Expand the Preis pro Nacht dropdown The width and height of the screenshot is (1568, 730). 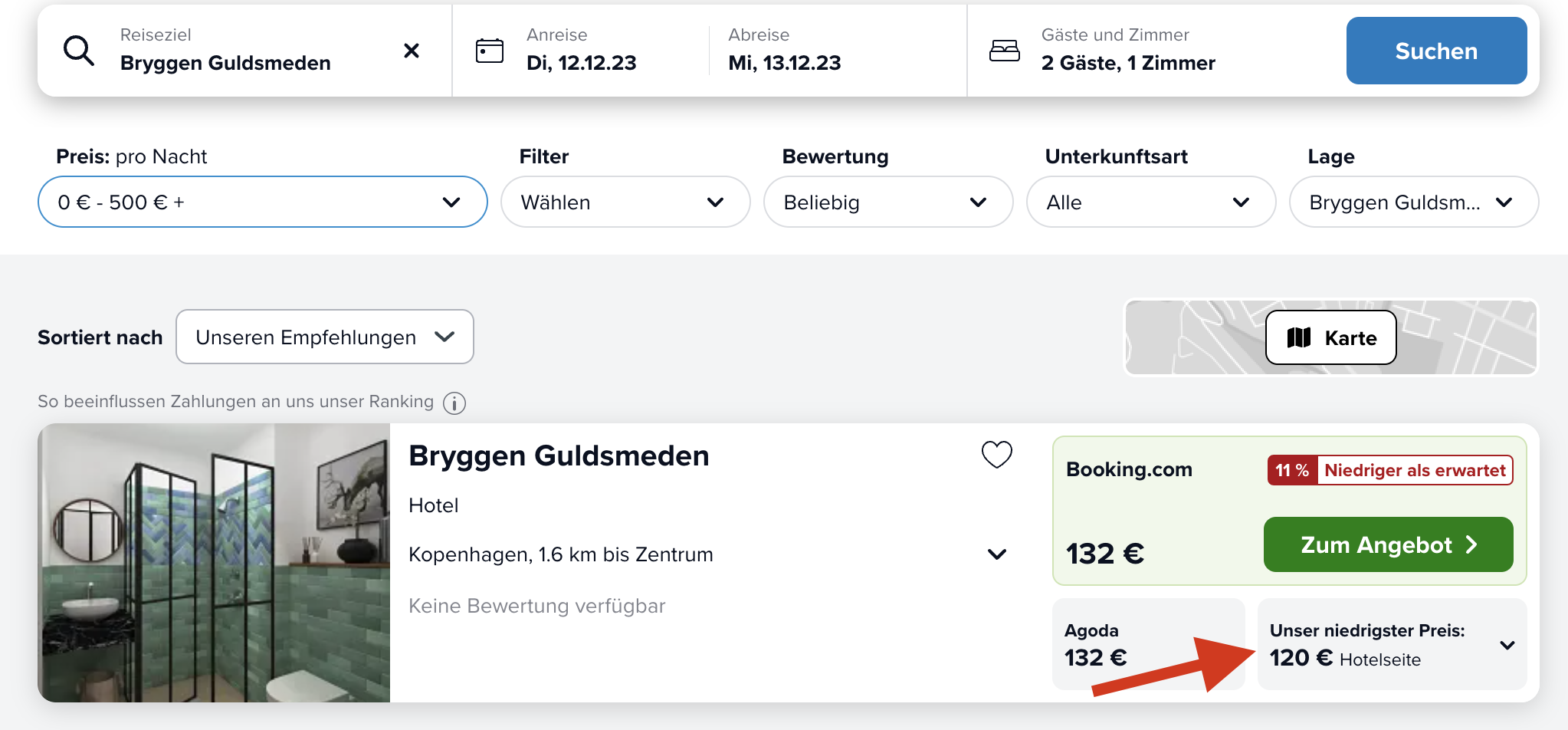click(x=263, y=202)
